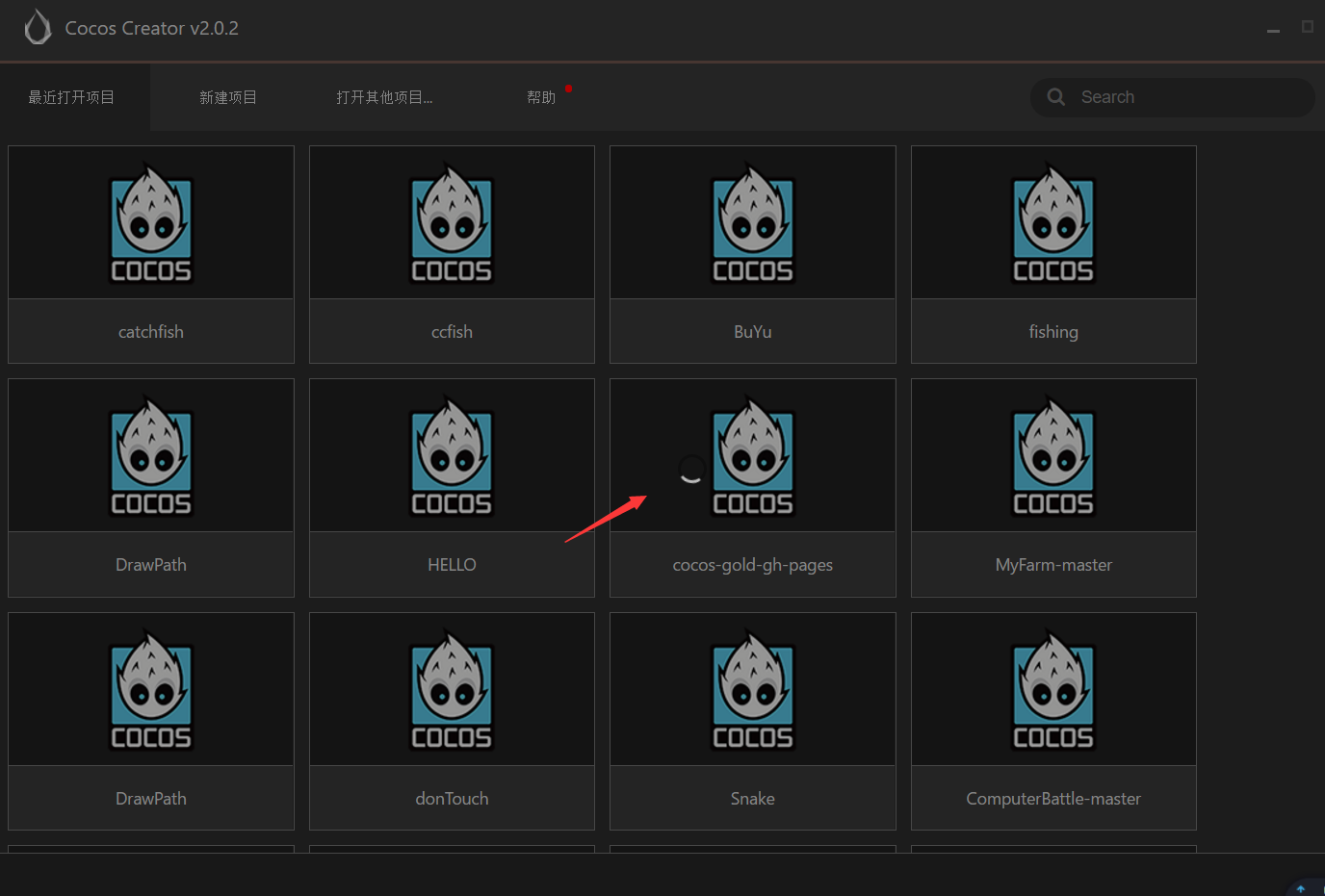The image size is (1325, 896).
Task: Click the "cocos-gold-gh-pages" project name
Action: 753,565
